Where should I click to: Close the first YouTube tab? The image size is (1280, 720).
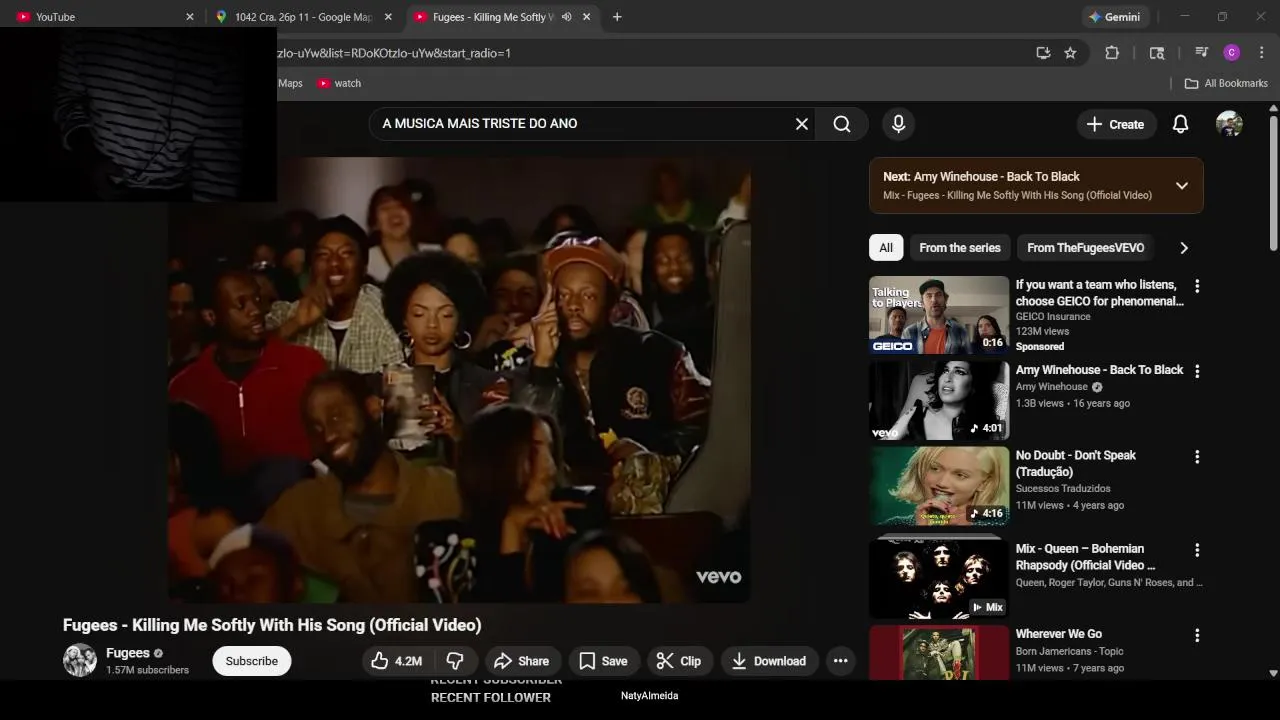(190, 17)
